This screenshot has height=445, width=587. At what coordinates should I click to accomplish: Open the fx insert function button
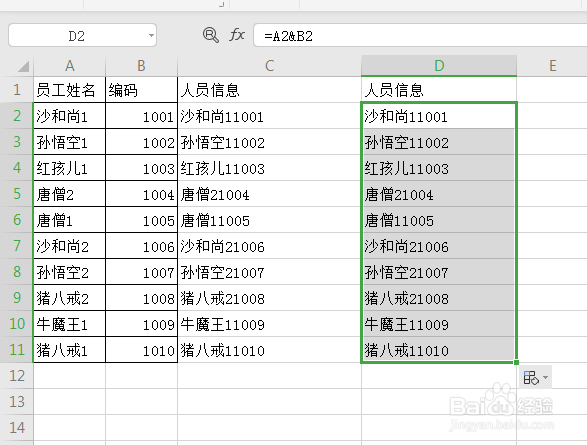pos(237,35)
